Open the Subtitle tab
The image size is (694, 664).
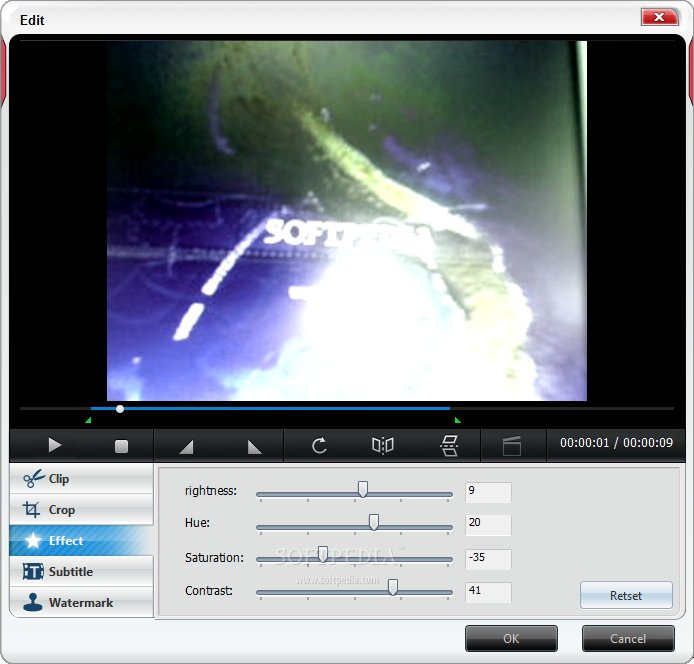(81, 571)
